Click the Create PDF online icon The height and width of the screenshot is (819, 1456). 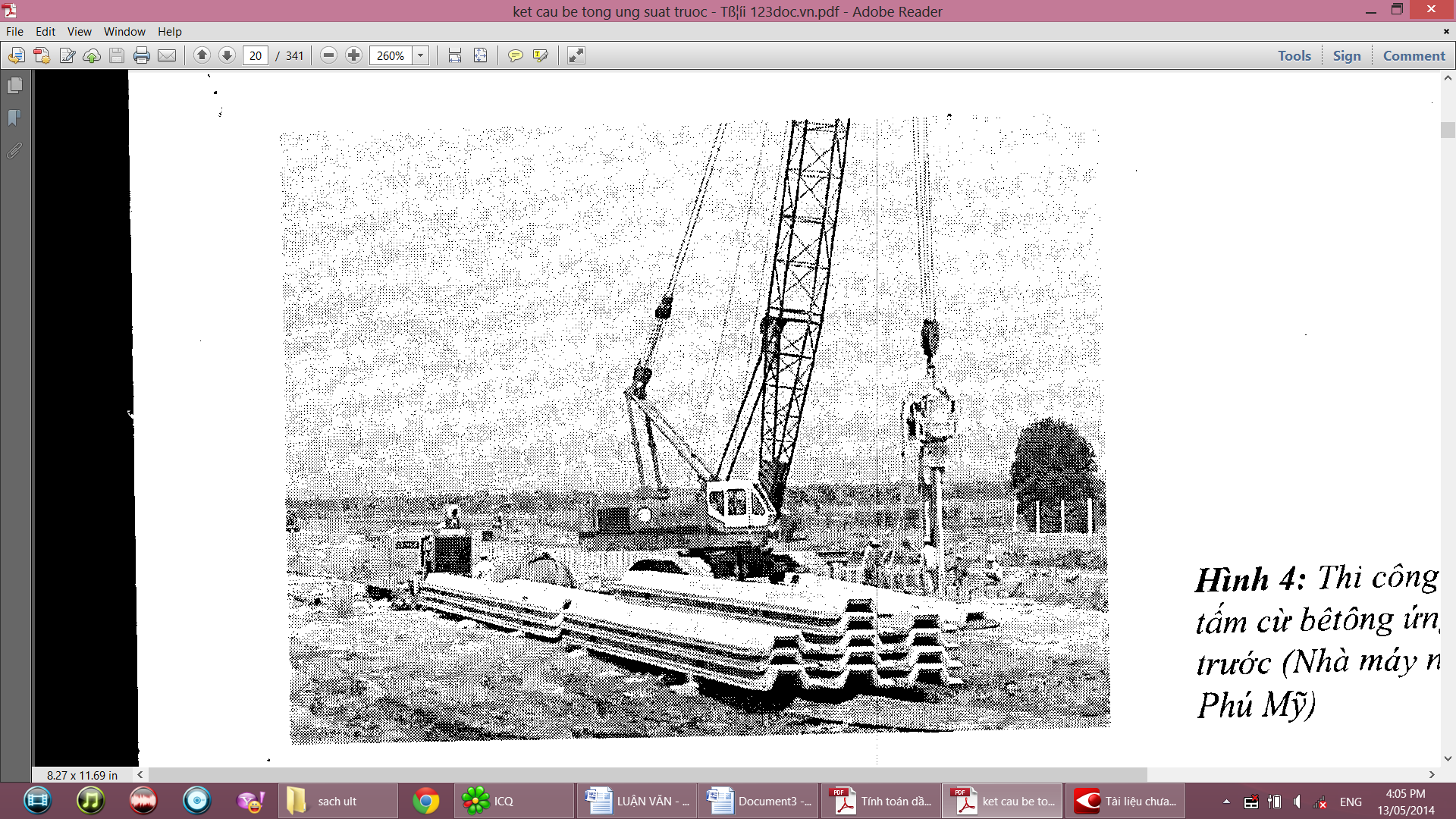click(x=16, y=55)
